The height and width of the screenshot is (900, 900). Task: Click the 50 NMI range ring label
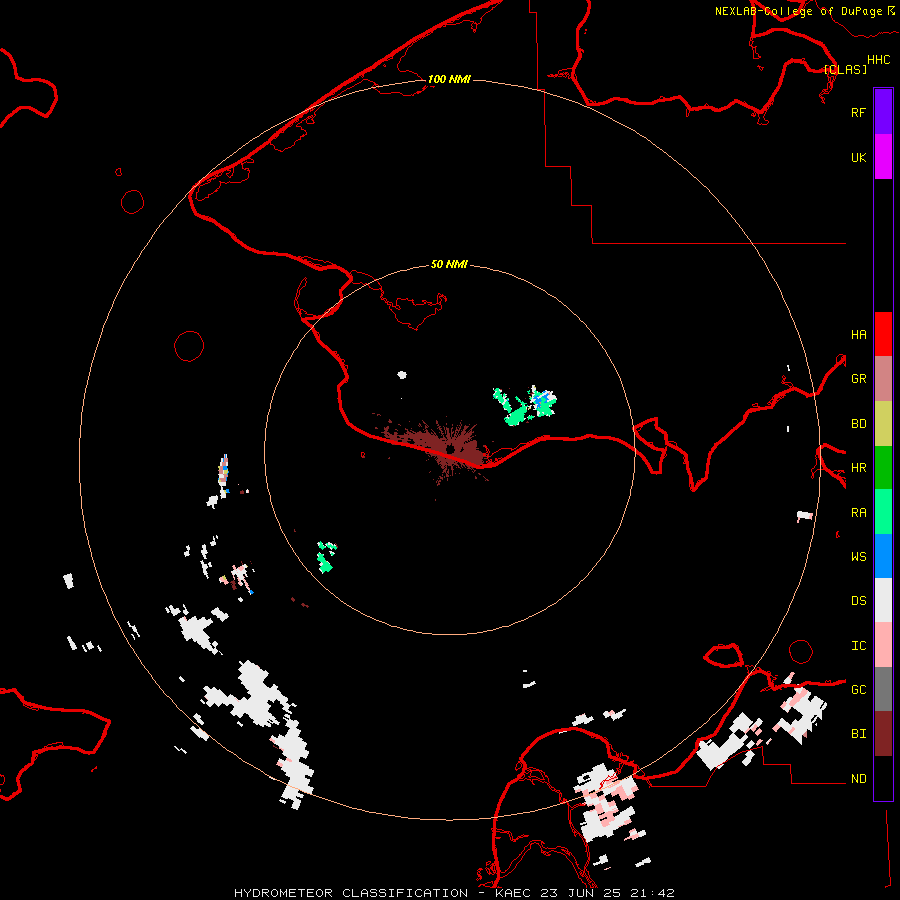[449, 264]
